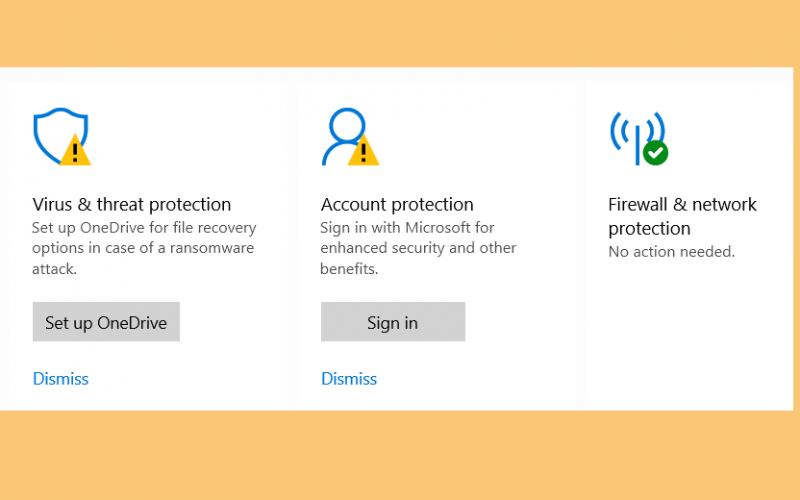Click the Sign in with Microsoft description

(x=418, y=248)
